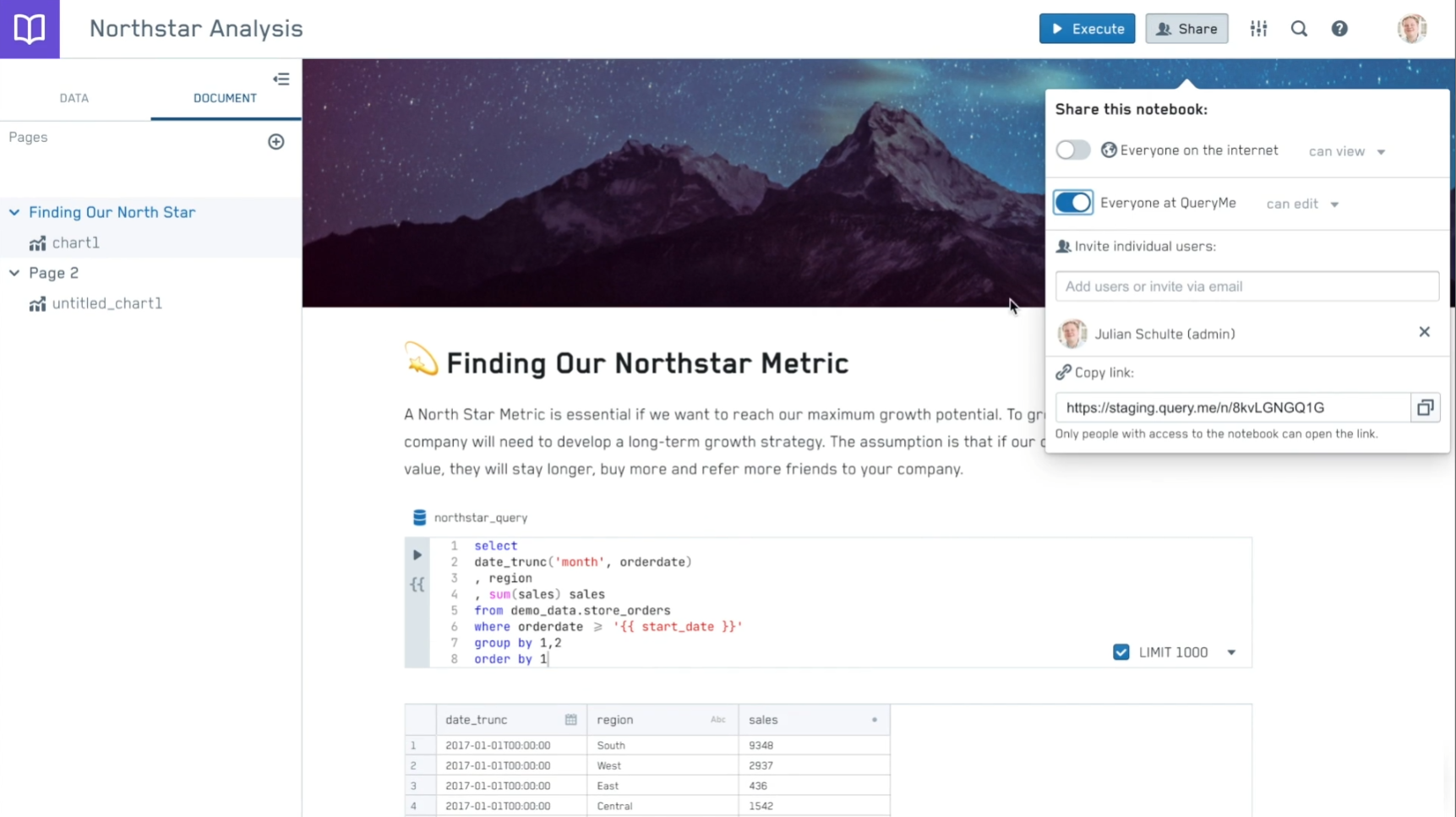This screenshot has height=817, width=1456.
Task: Toggle Everyone at QueryMe sharing
Action: point(1073,203)
